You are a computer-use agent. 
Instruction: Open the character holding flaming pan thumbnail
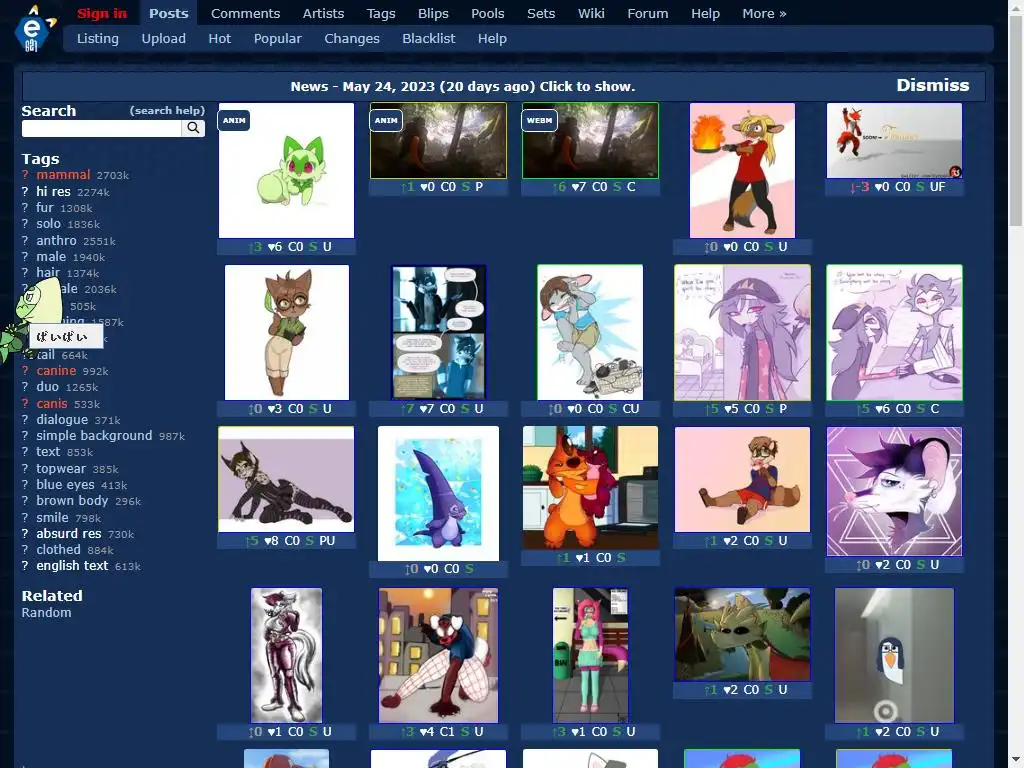pyautogui.click(x=743, y=170)
